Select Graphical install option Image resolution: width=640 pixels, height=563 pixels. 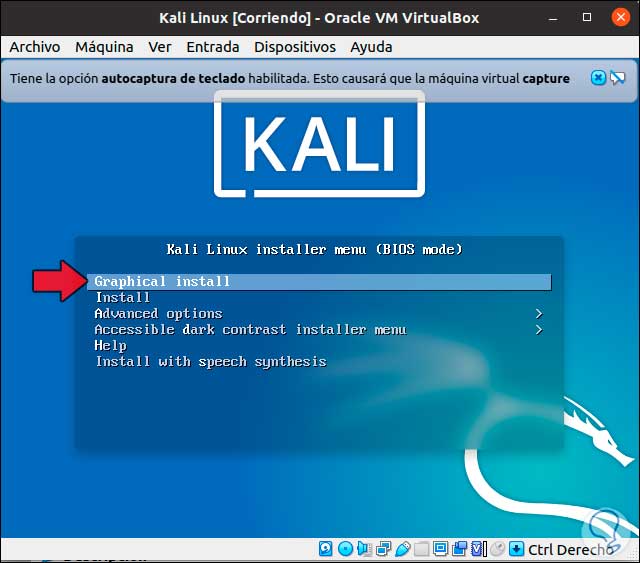click(319, 282)
